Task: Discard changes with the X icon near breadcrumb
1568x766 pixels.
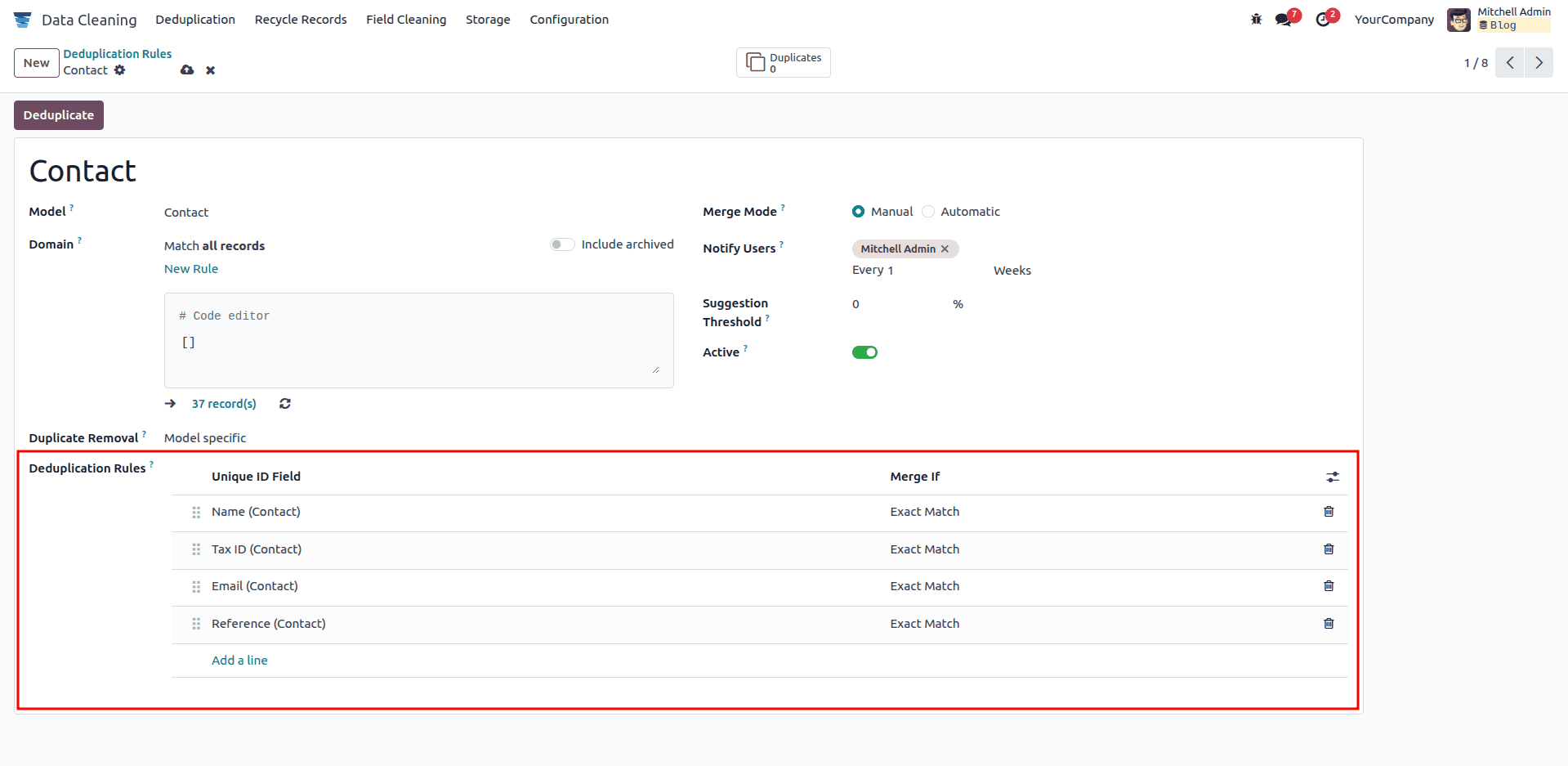Action: 210,70
